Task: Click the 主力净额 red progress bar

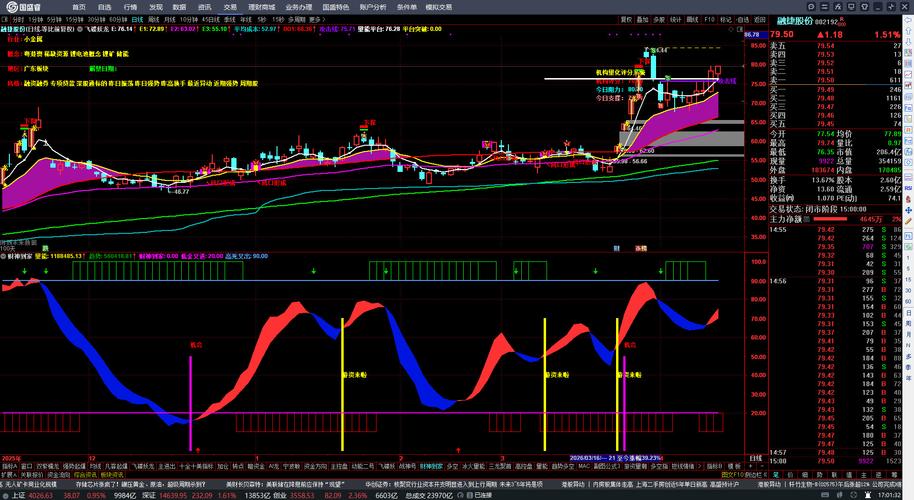Action: [830, 219]
